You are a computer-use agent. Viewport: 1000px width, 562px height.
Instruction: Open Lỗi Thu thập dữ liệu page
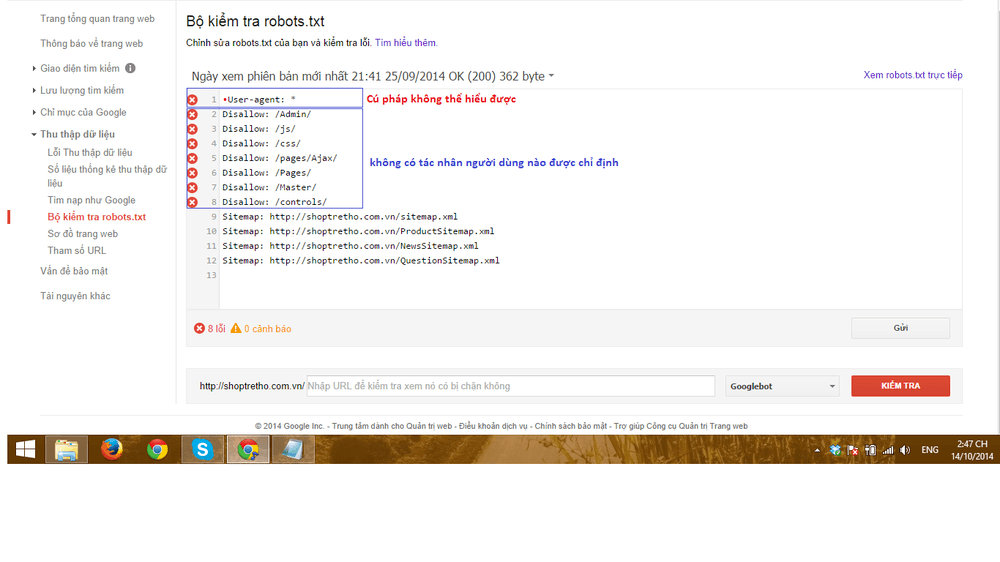[89, 152]
